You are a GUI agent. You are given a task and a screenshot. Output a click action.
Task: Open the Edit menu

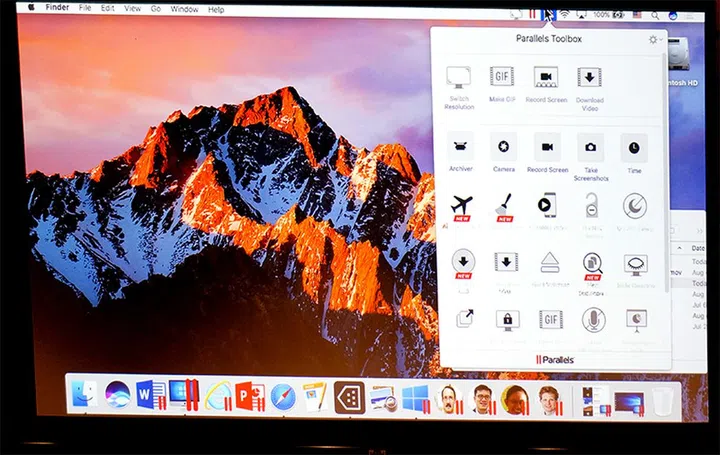click(x=107, y=8)
